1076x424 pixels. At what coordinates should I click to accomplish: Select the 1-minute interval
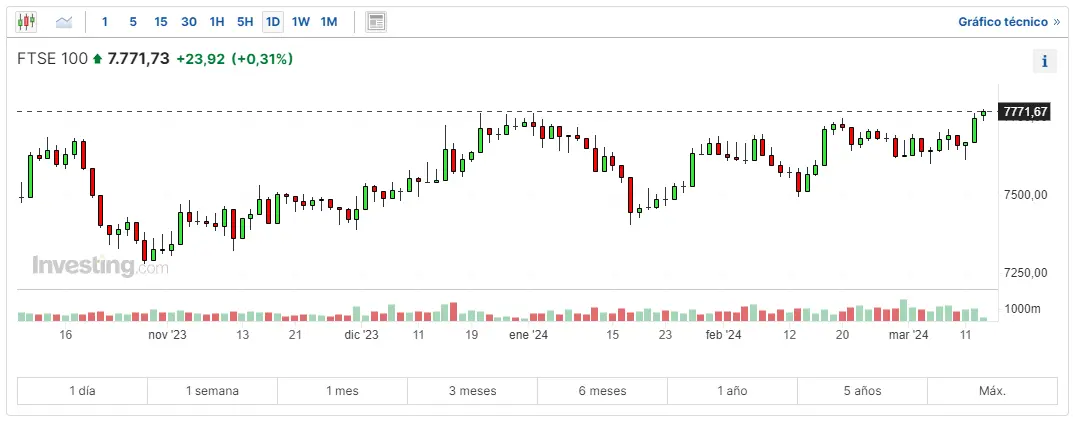(x=105, y=21)
